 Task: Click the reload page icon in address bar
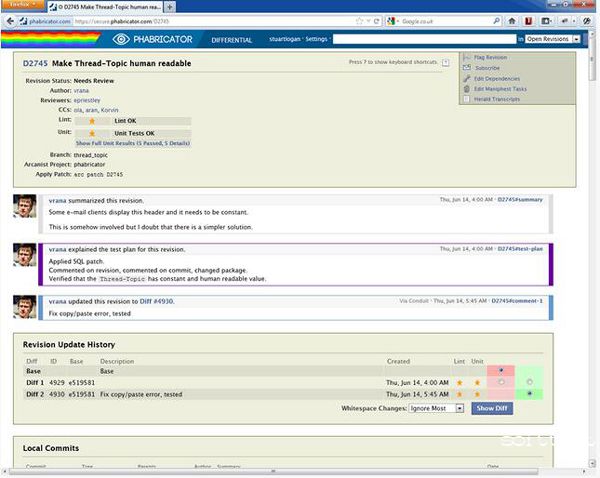pyautogui.click(x=377, y=21)
